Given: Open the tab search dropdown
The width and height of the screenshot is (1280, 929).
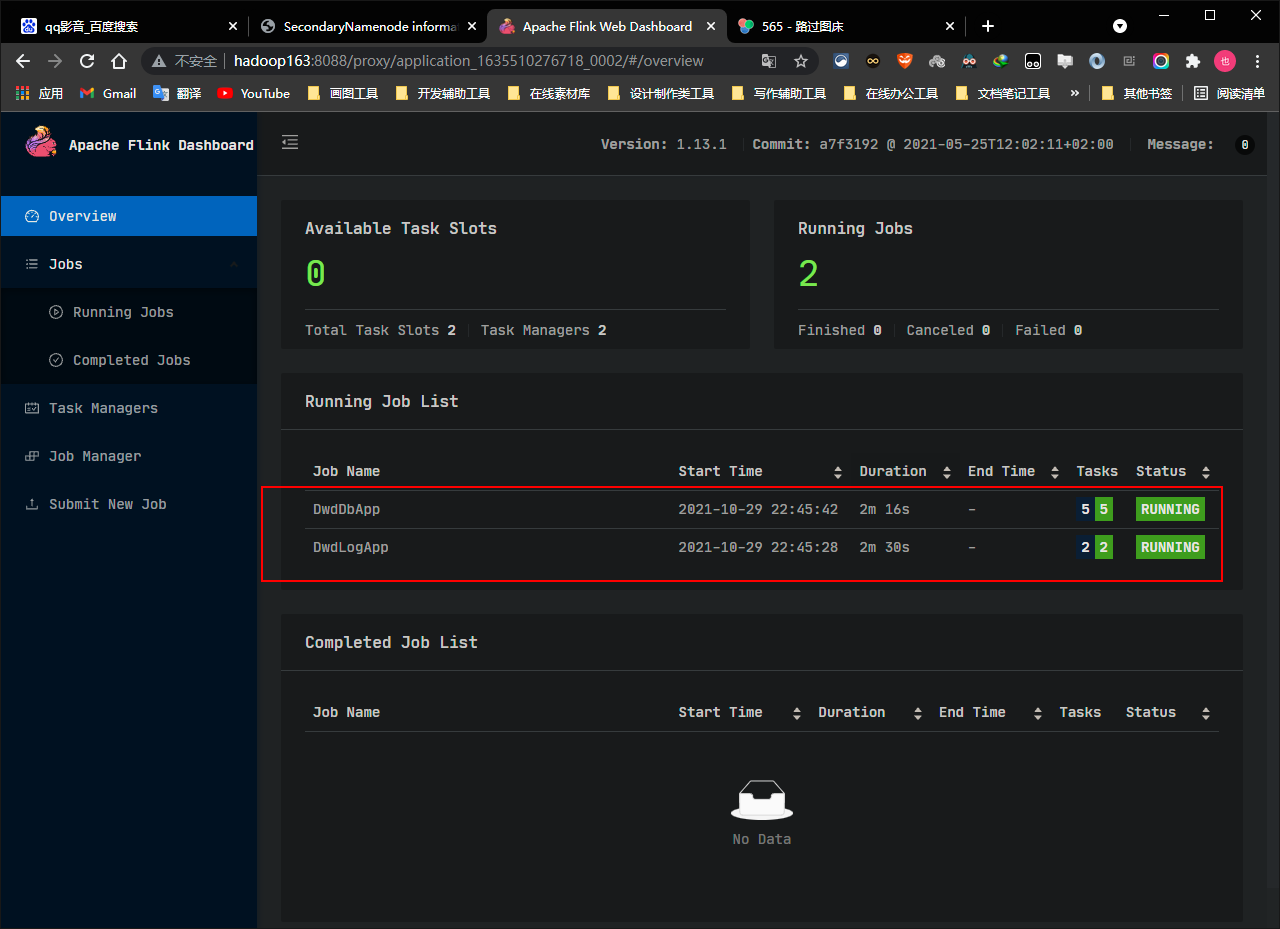Looking at the screenshot, I should pyautogui.click(x=1120, y=26).
